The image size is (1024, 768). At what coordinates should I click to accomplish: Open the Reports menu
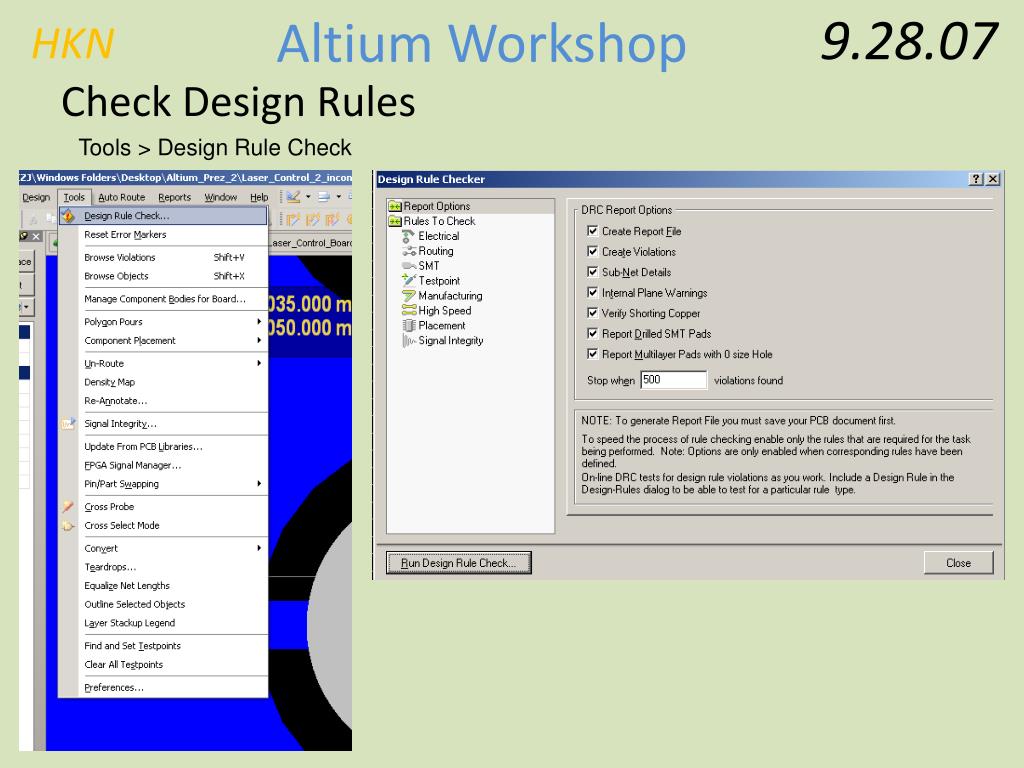174,197
